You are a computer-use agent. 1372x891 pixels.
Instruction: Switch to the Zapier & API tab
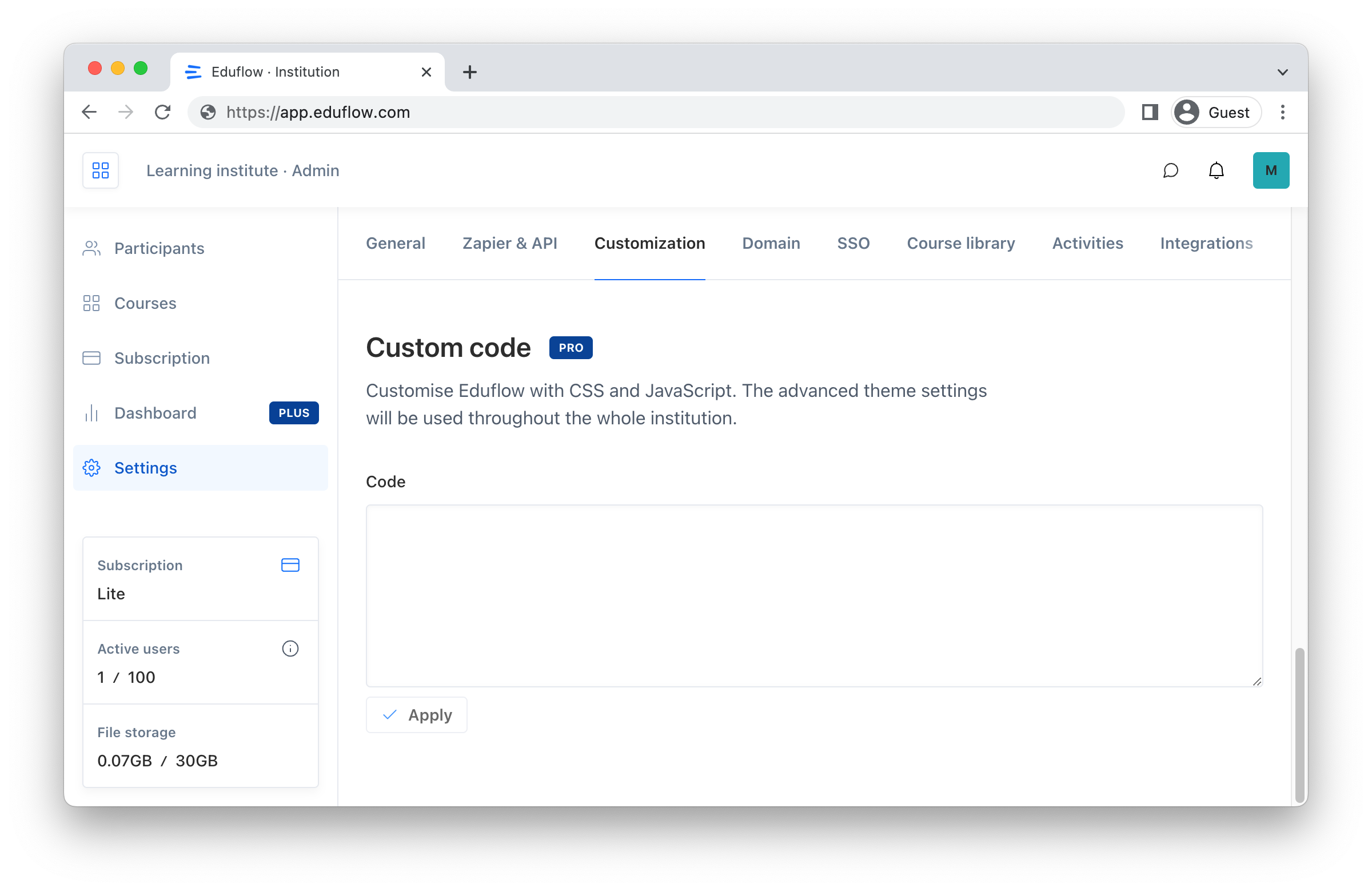(x=510, y=244)
